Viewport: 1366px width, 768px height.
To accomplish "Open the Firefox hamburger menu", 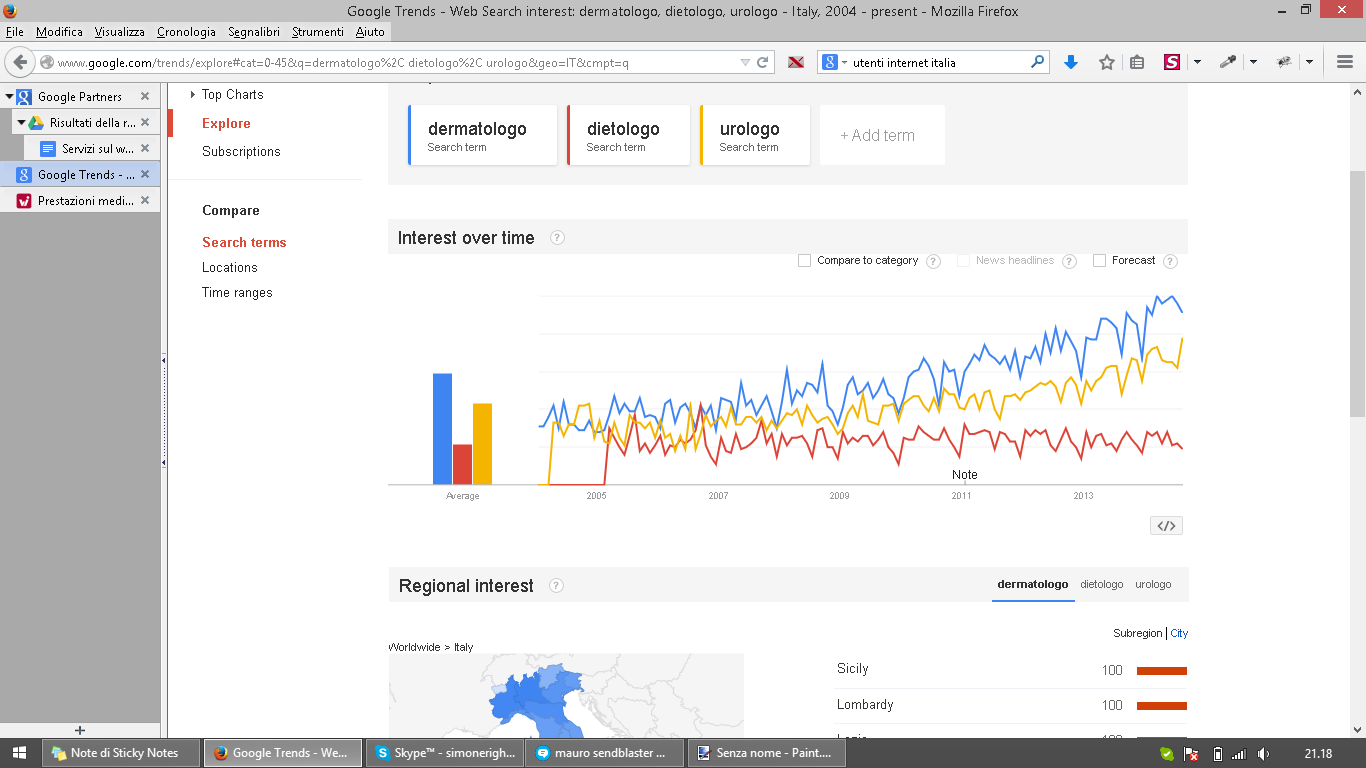I will tap(1344, 62).
